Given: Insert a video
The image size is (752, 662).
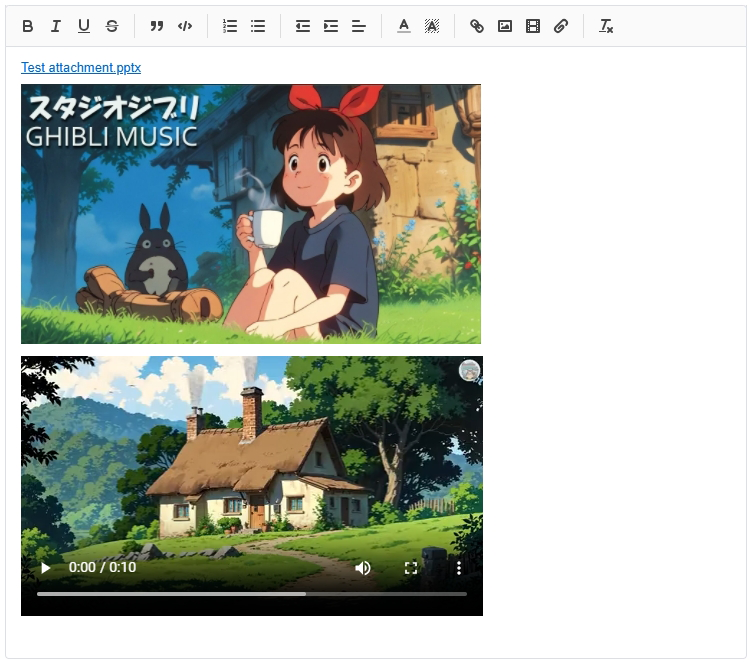Looking at the screenshot, I should [x=533, y=26].
